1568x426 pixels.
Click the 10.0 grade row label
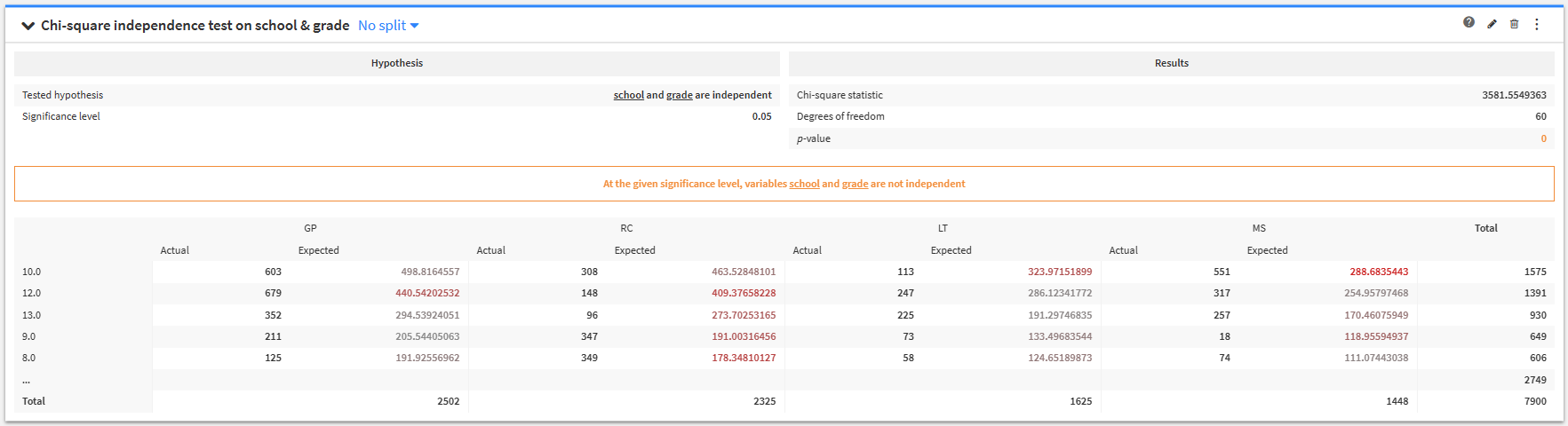click(31, 272)
